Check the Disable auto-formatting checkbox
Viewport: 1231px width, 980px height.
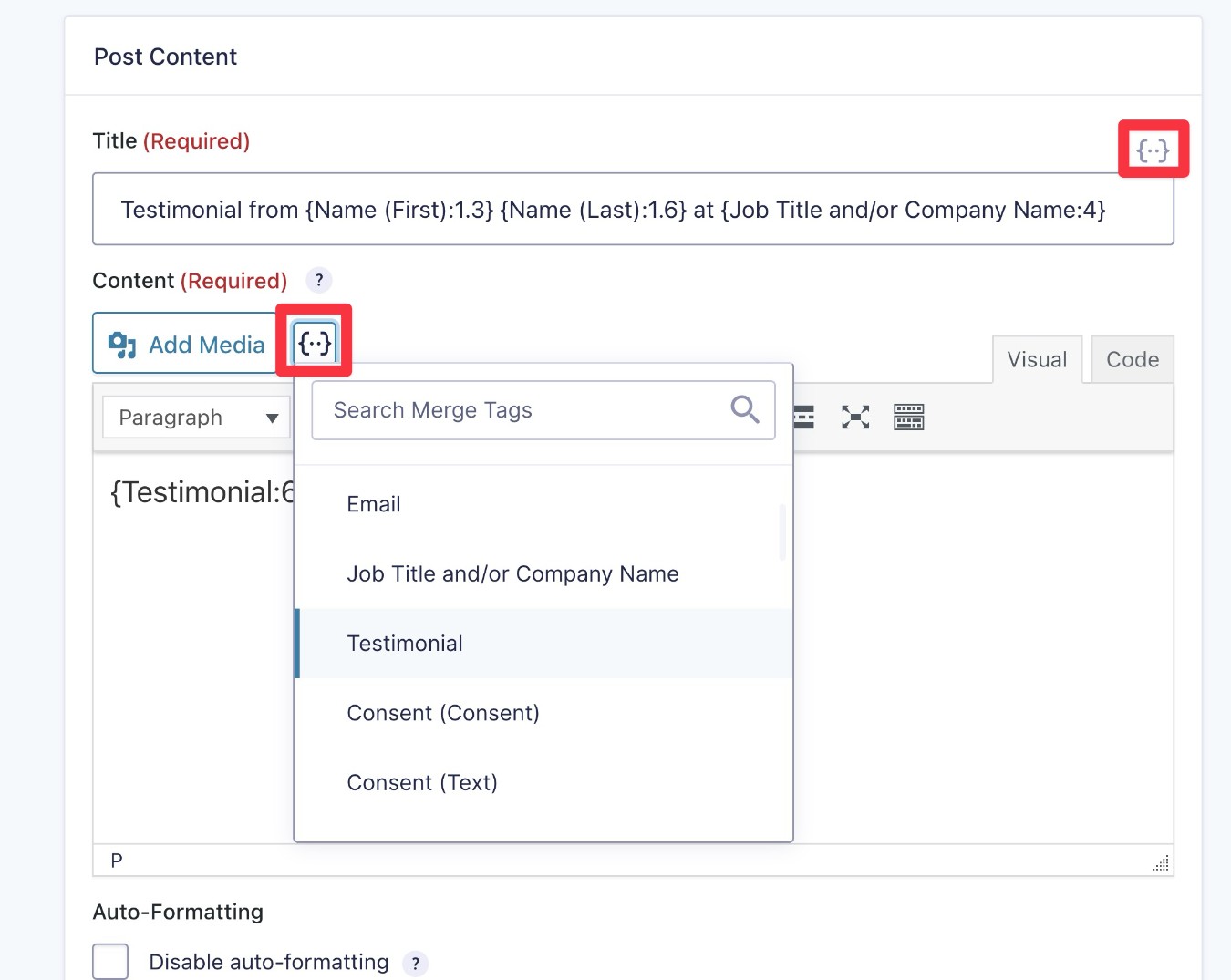point(109,960)
